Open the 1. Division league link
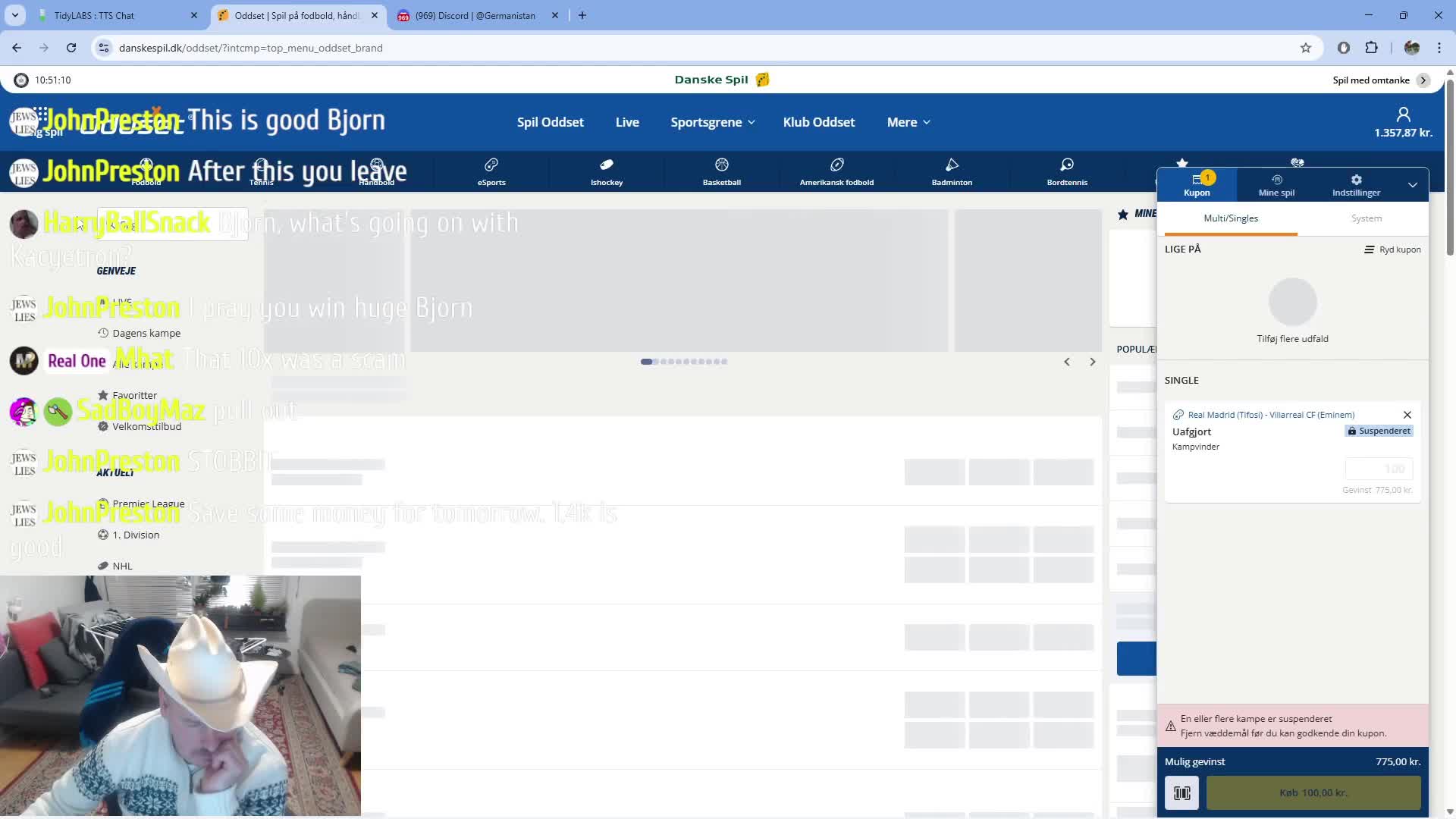 tap(128, 535)
